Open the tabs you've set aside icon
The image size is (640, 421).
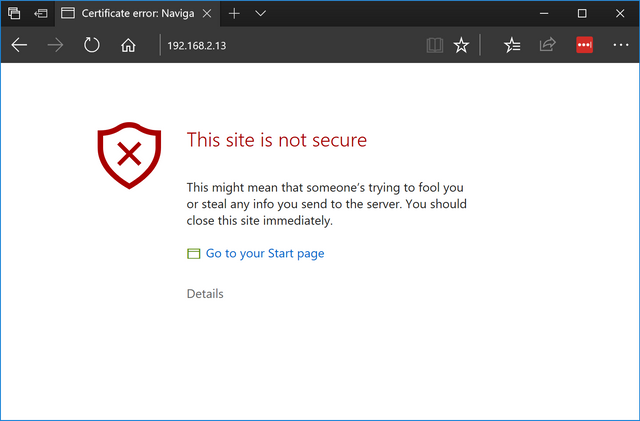(14, 13)
